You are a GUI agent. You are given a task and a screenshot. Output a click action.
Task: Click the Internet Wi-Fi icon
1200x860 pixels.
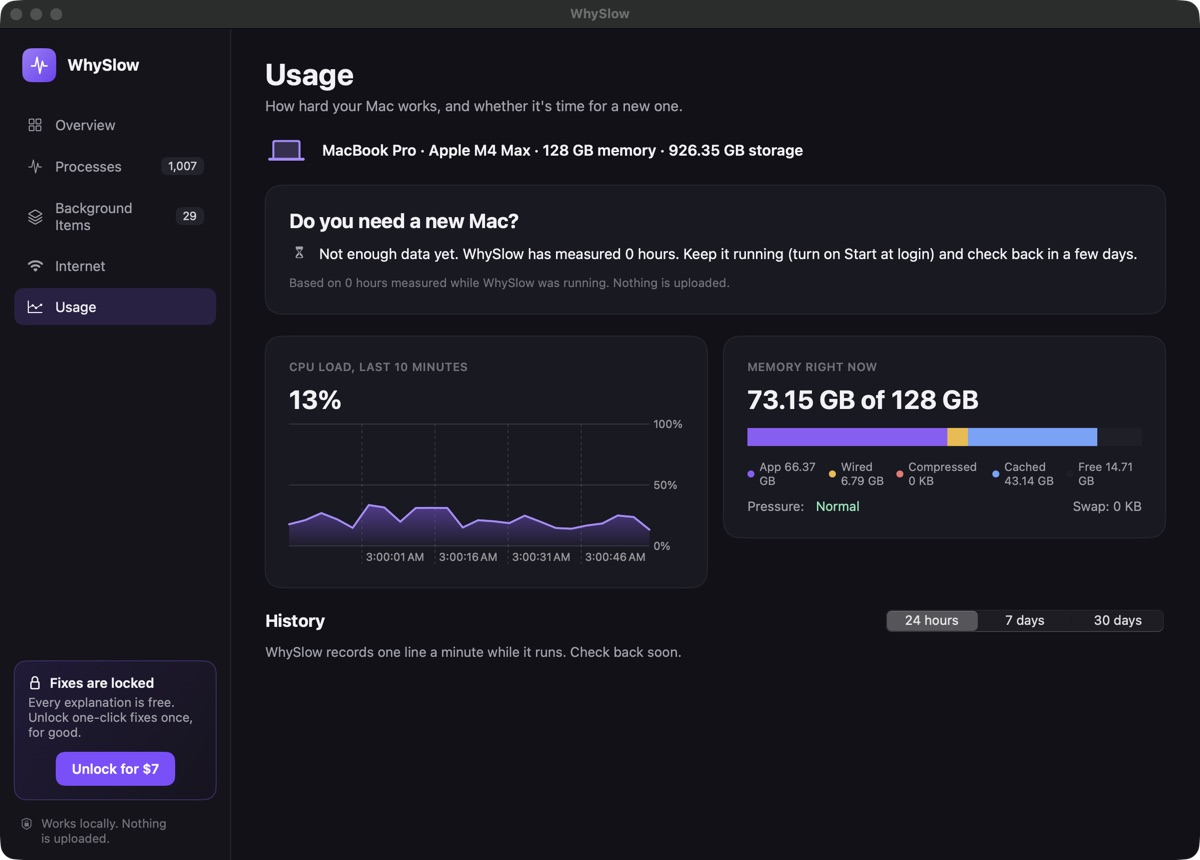(35, 266)
